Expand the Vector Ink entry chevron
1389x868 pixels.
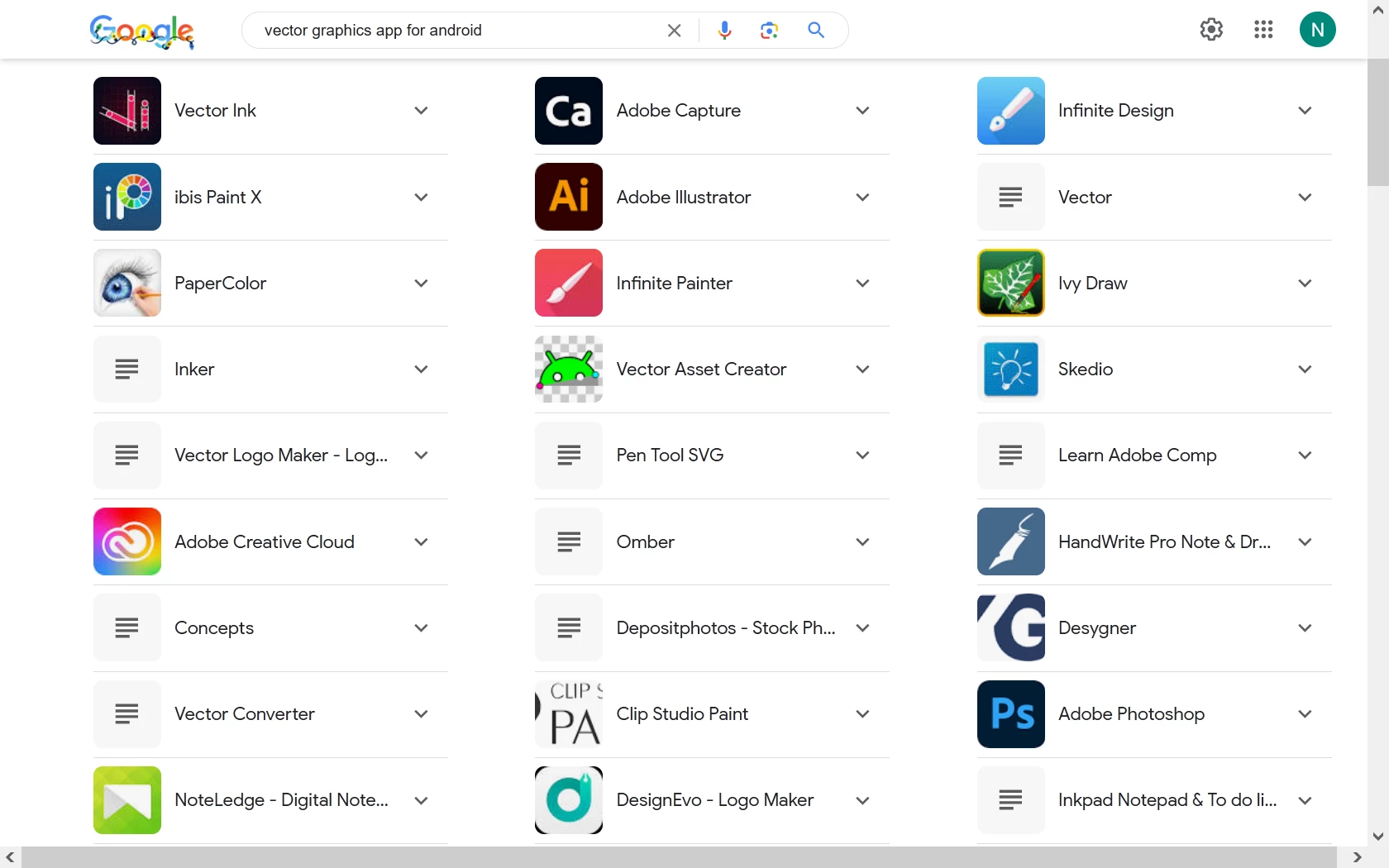[x=421, y=111]
